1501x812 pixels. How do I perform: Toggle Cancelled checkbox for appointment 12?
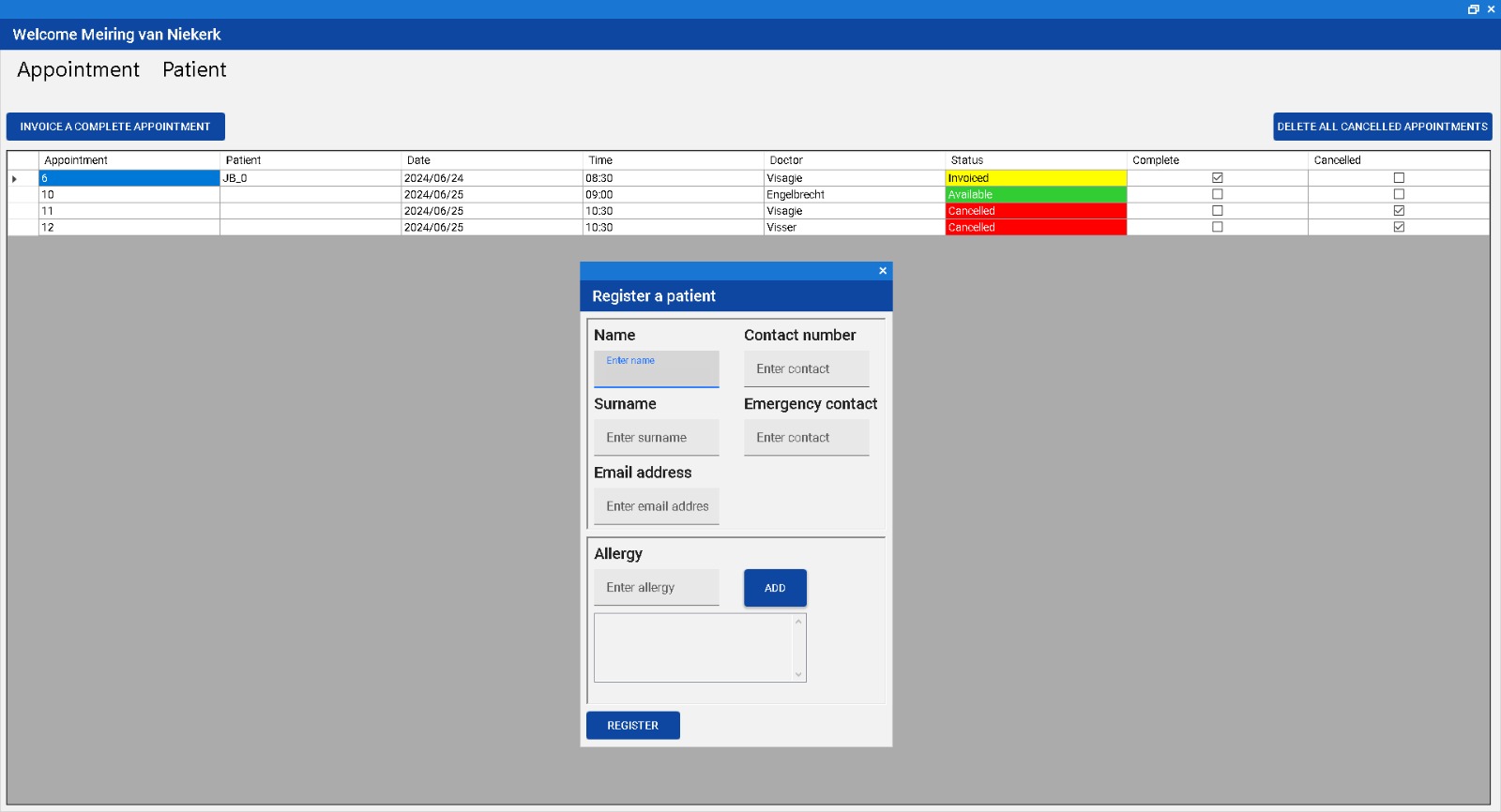1399,227
